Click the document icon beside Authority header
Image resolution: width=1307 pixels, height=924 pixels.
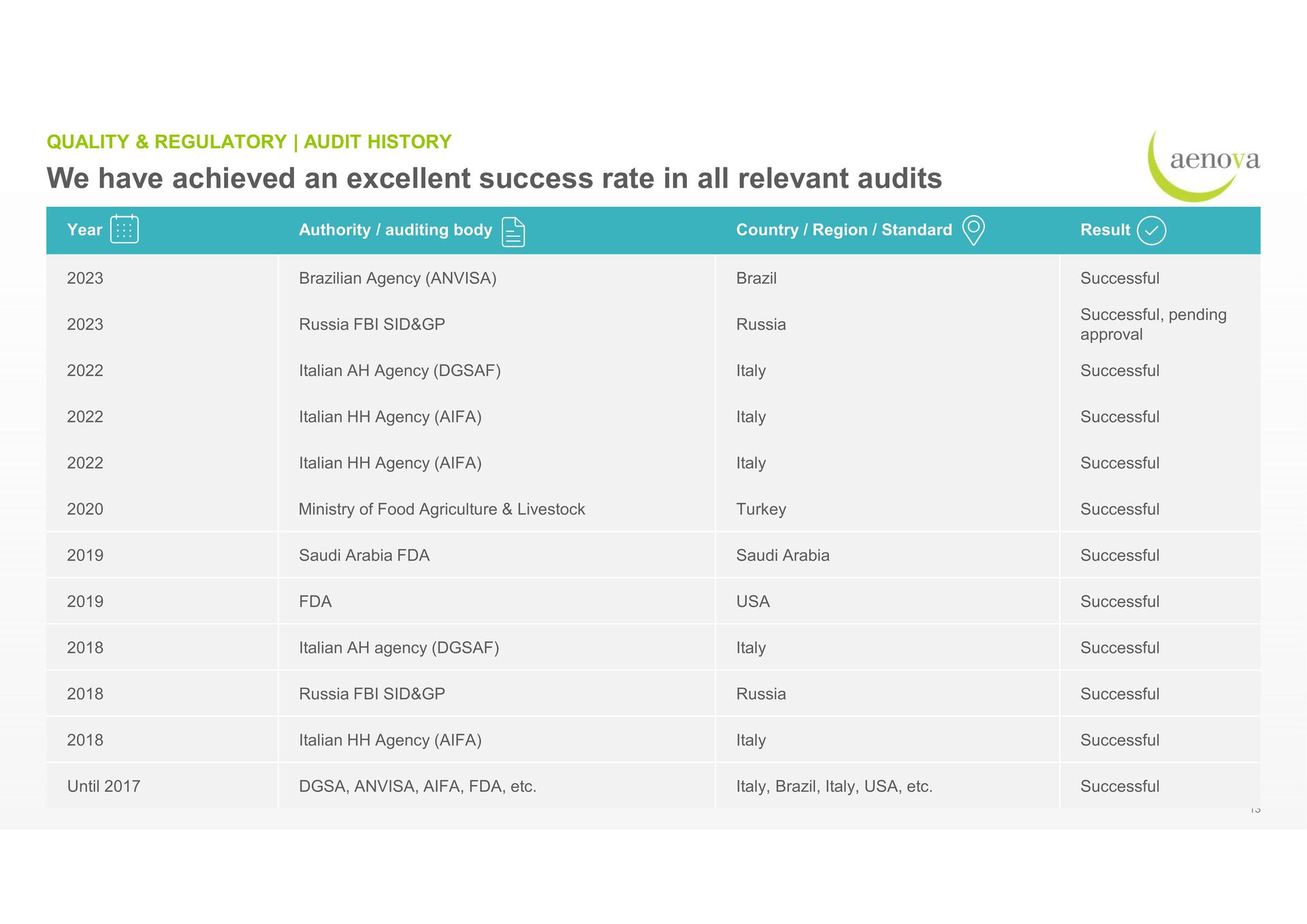pyautogui.click(x=513, y=231)
